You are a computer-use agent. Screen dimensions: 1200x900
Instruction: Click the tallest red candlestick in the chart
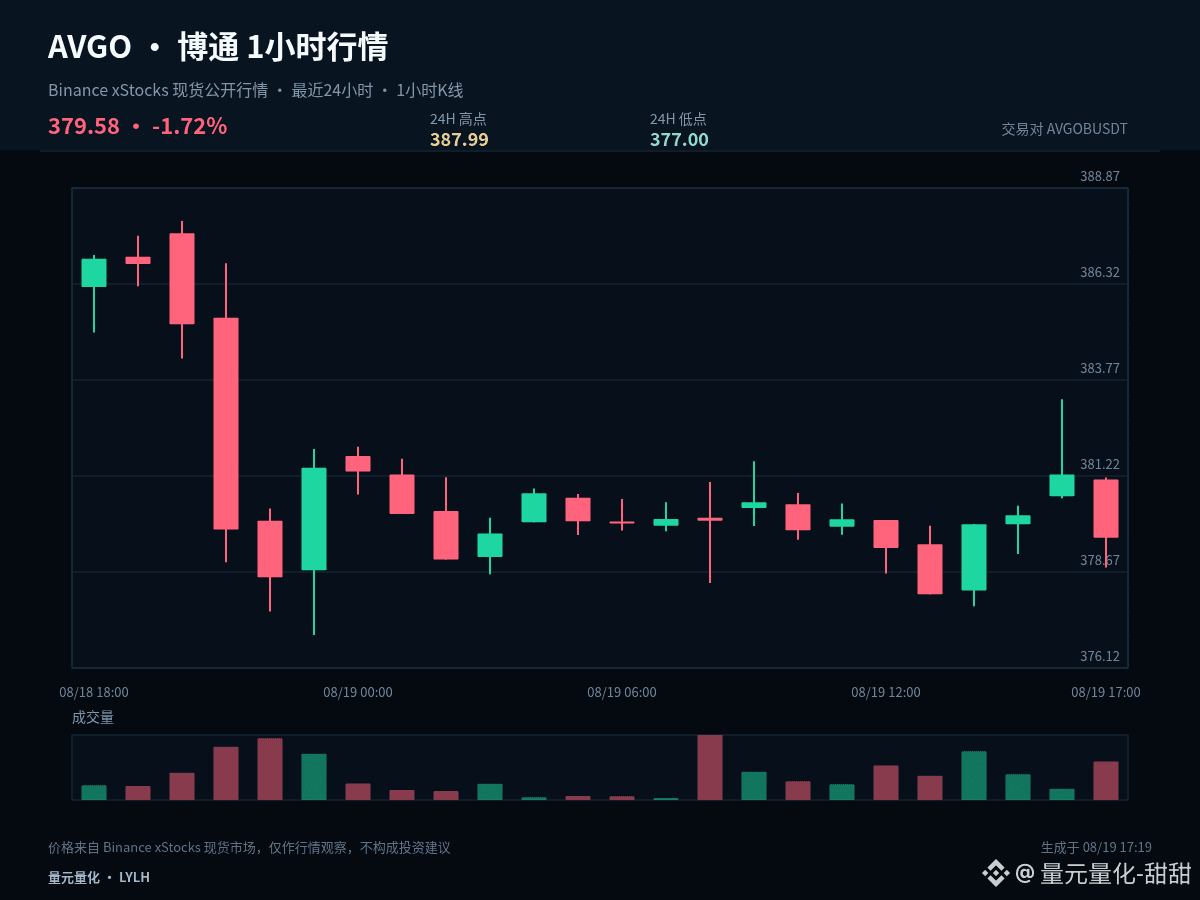[x=226, y=423]
